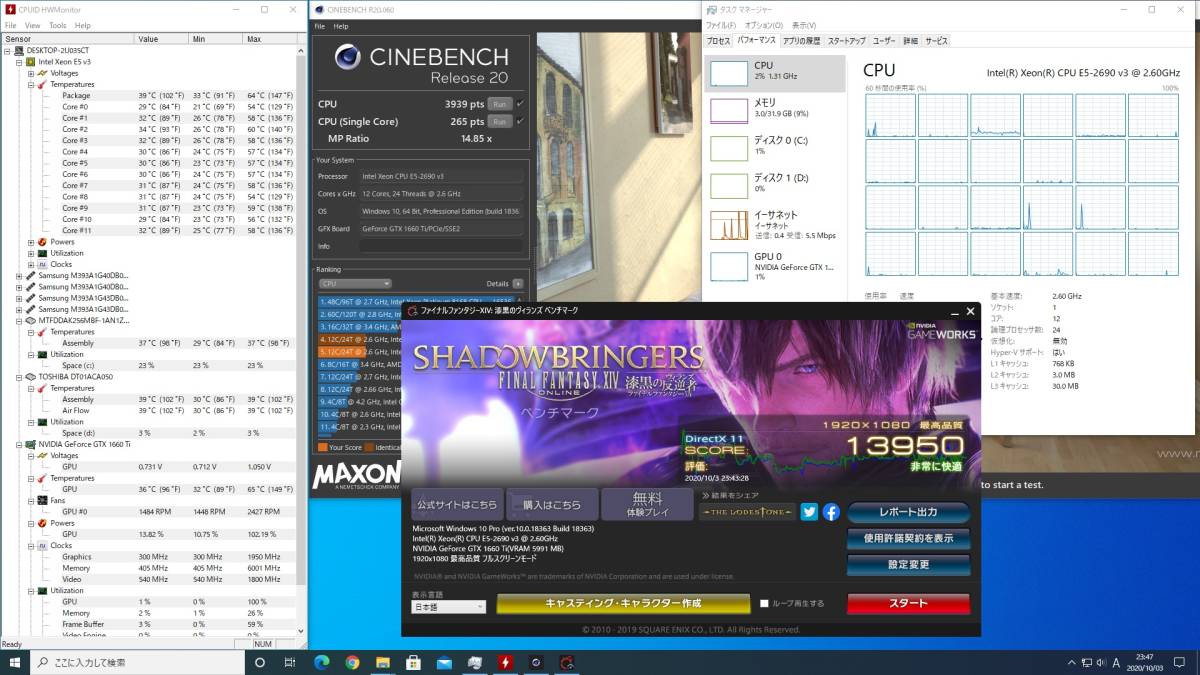Enable the ループ再生する checkbox
Screen dimensions: 1200x675
coord(764,604)
